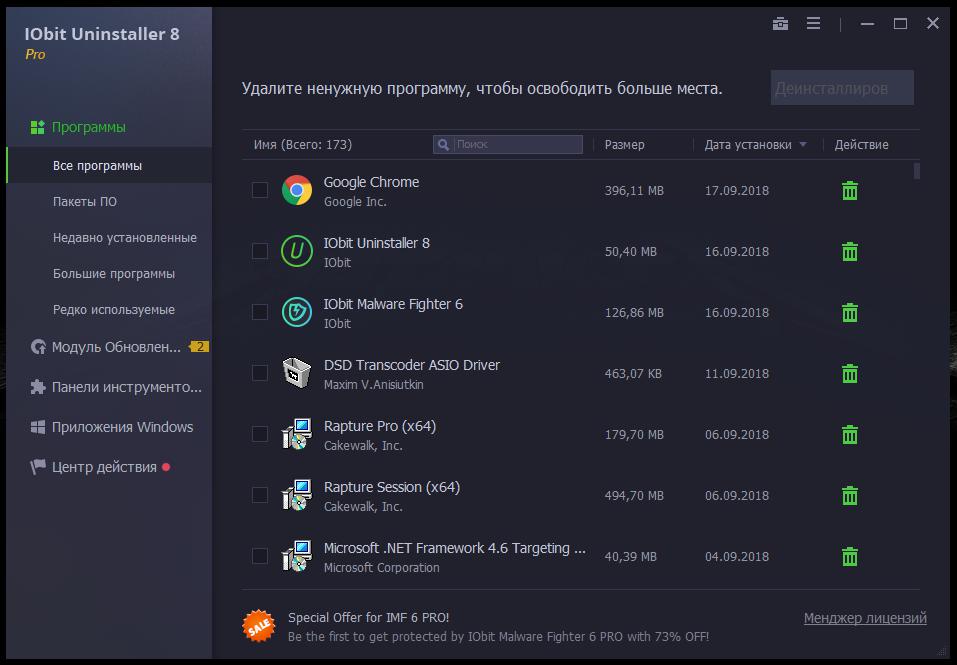Click the 463,07 KB size value
Viewport: 957px width, 665px height.
click(633, 373)
